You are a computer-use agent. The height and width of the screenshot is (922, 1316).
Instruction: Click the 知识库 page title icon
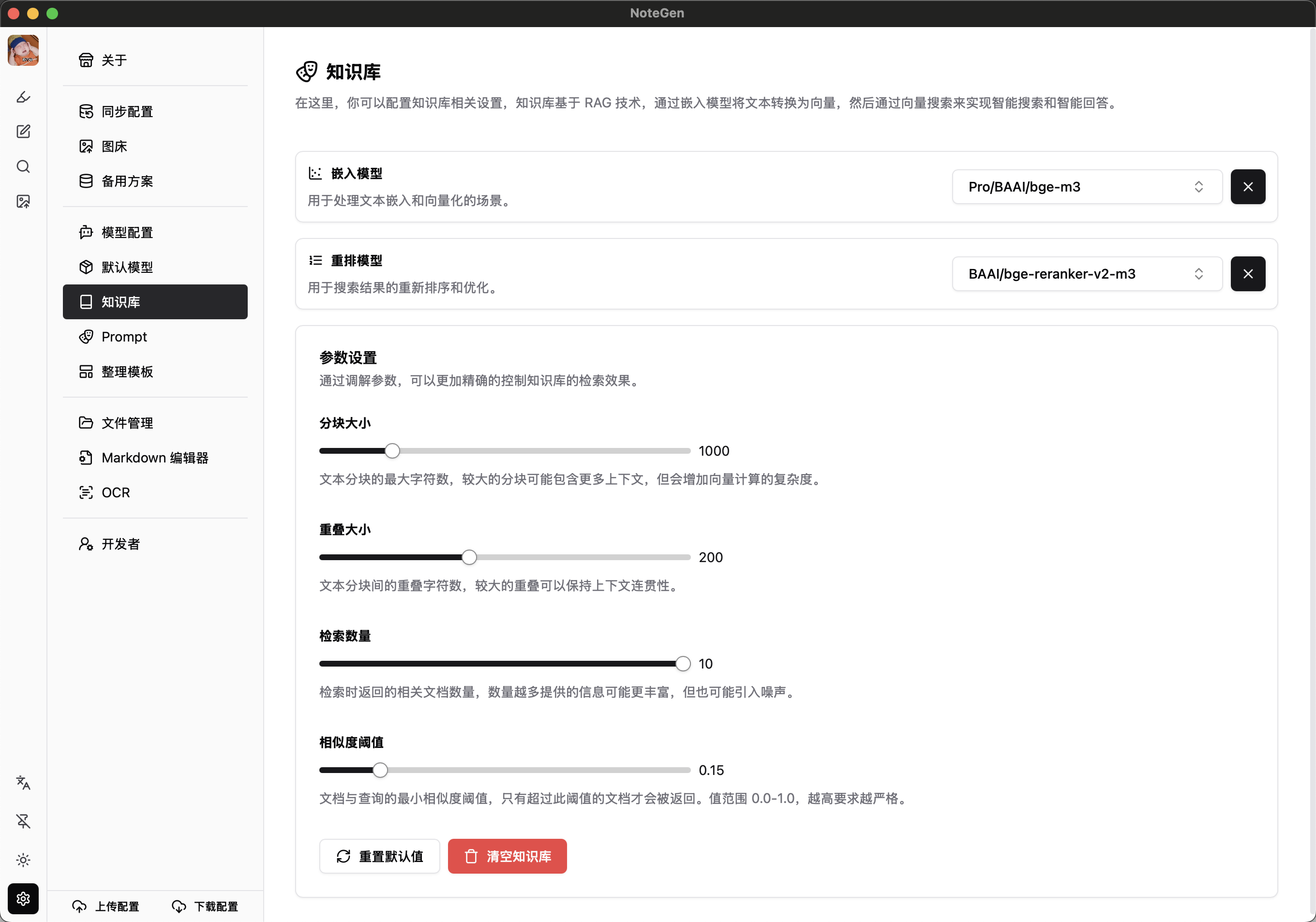point(307,72)
